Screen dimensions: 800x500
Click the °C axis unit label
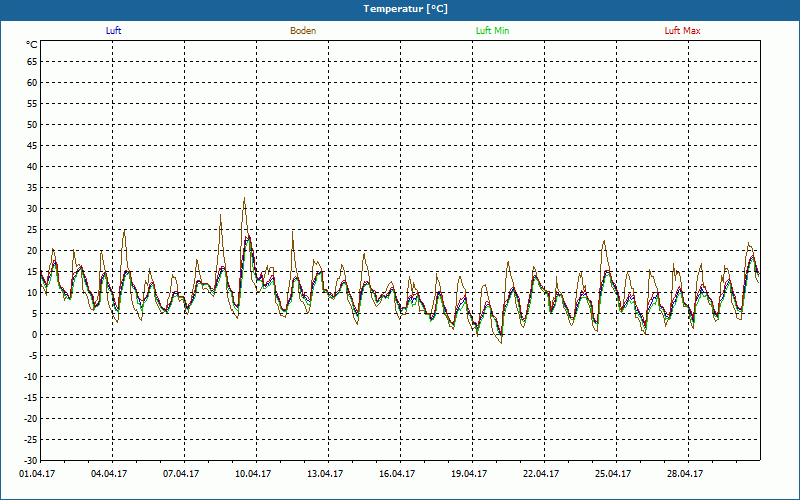(32, 45)
